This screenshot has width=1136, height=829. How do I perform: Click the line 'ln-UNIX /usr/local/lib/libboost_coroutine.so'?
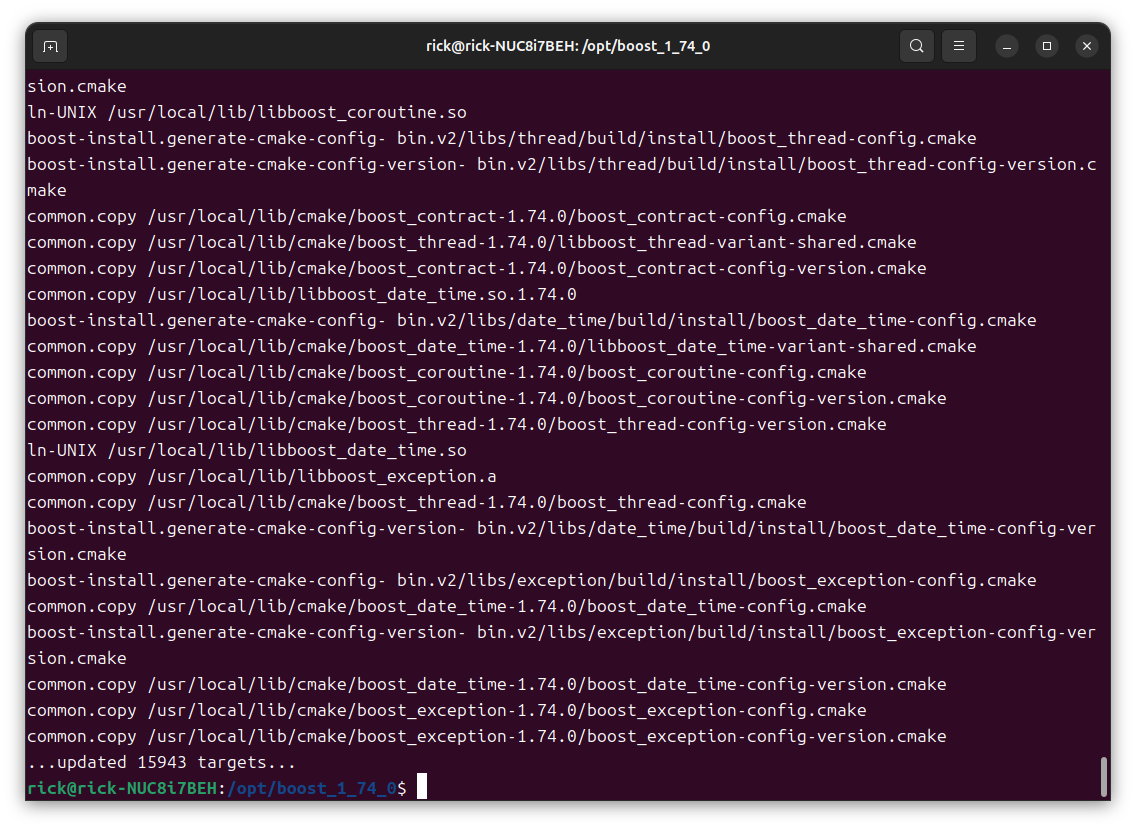tap(247, 112)
